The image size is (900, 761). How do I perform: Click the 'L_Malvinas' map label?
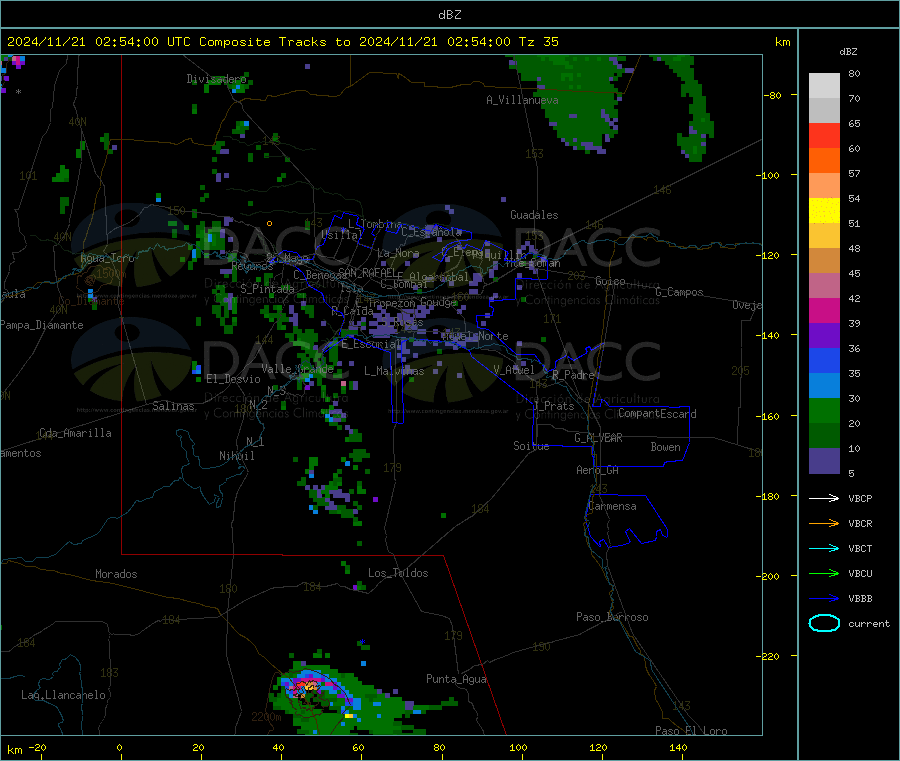(394, 371)
